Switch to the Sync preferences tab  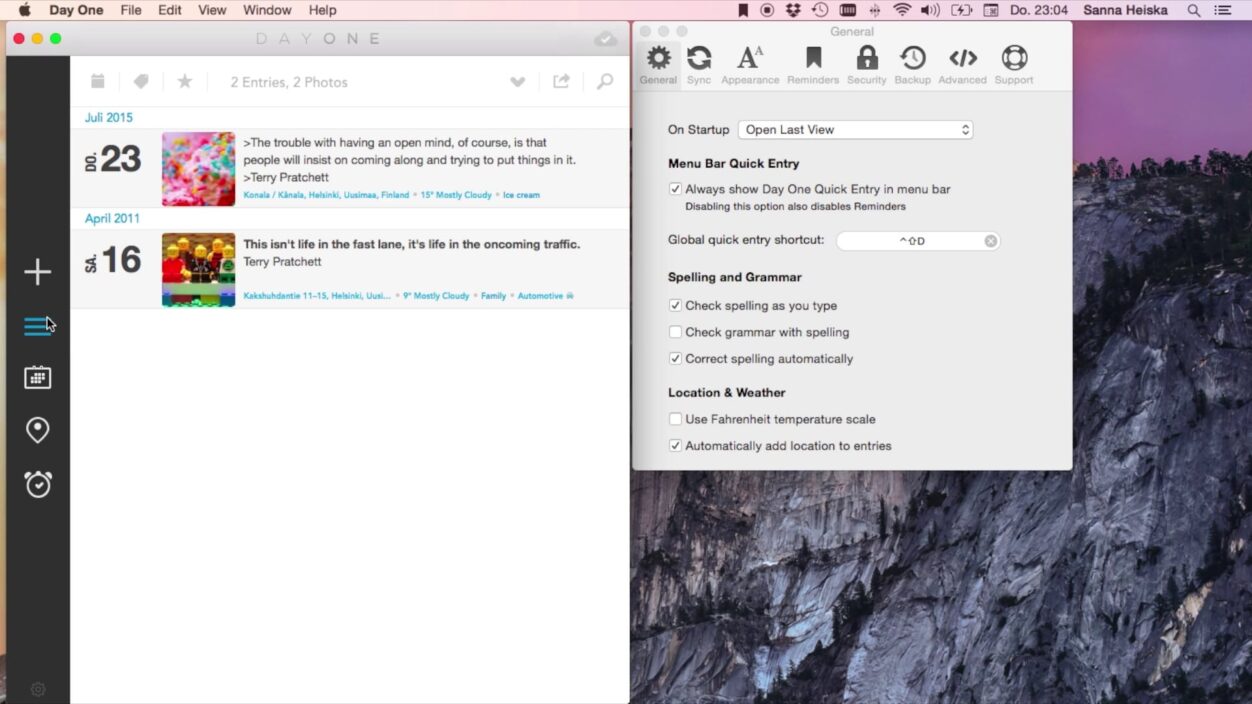(x=699, y=65)
